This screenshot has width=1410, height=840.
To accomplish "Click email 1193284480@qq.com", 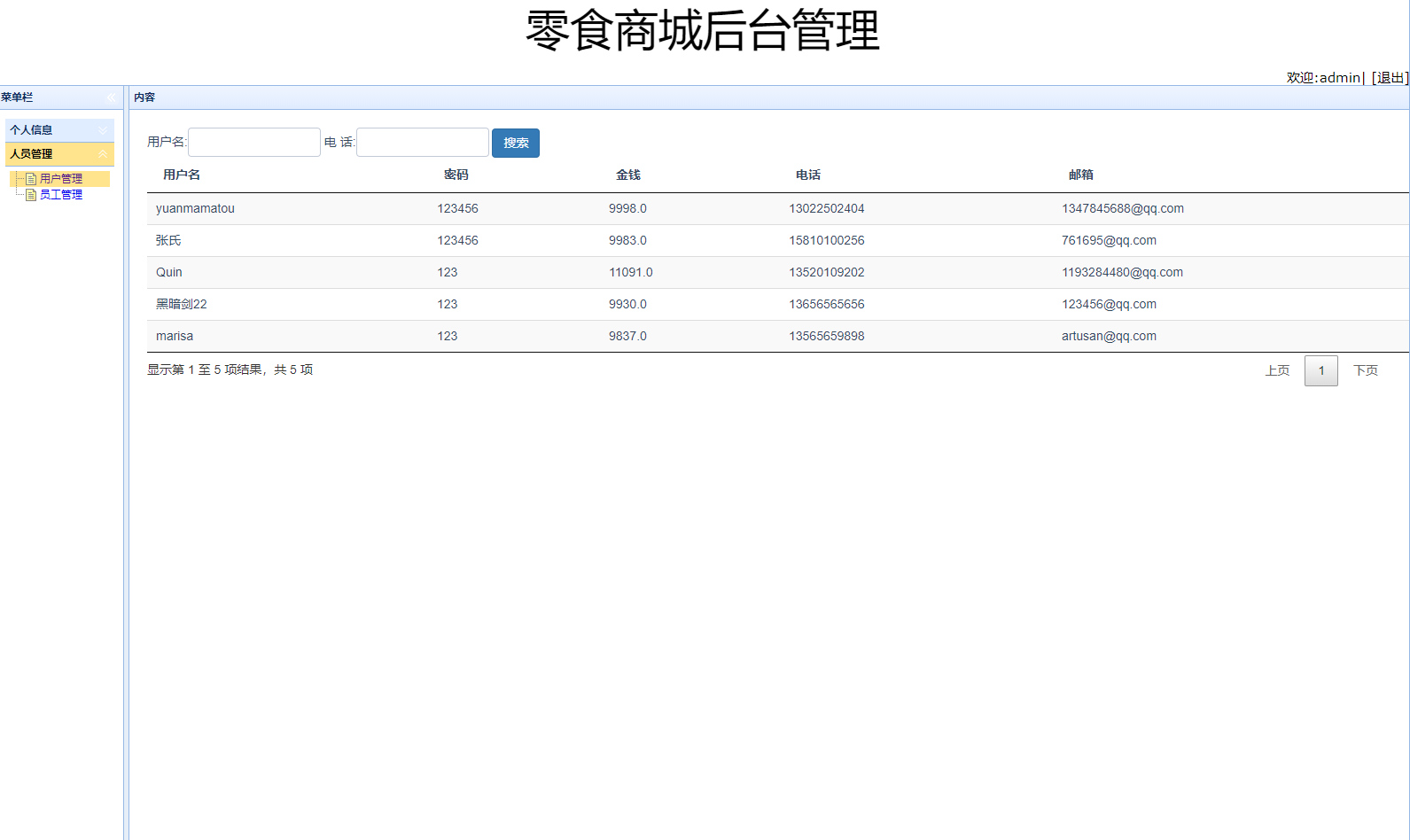I will [x=1122, y=273].
